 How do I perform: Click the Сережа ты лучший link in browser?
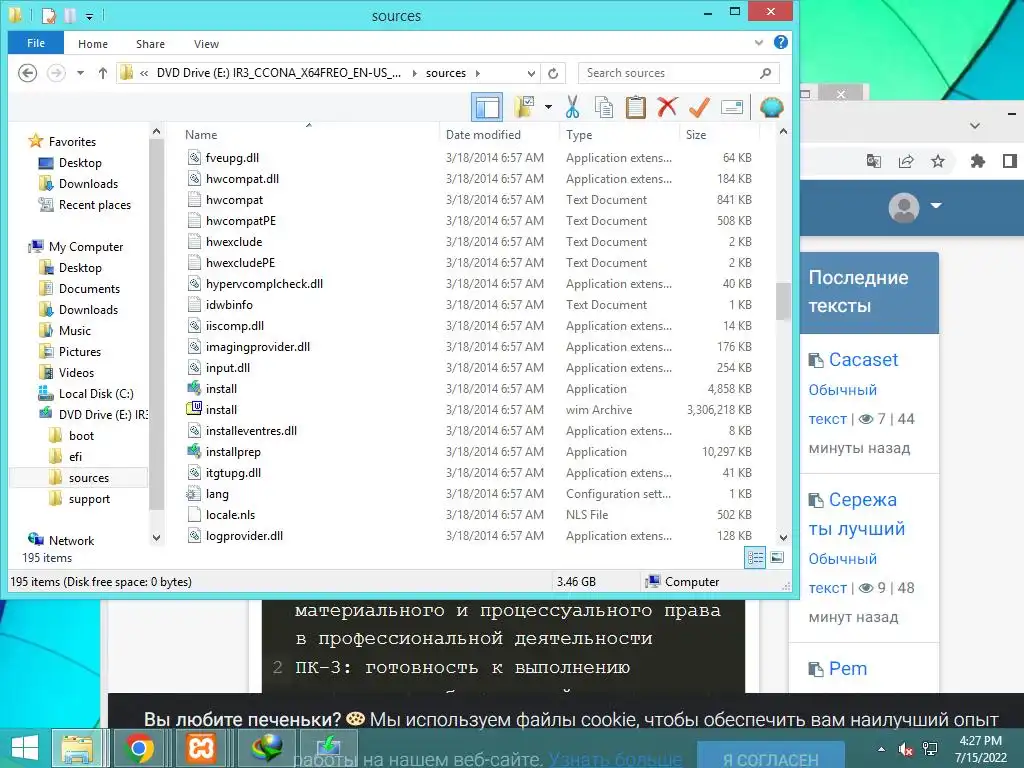857,514
